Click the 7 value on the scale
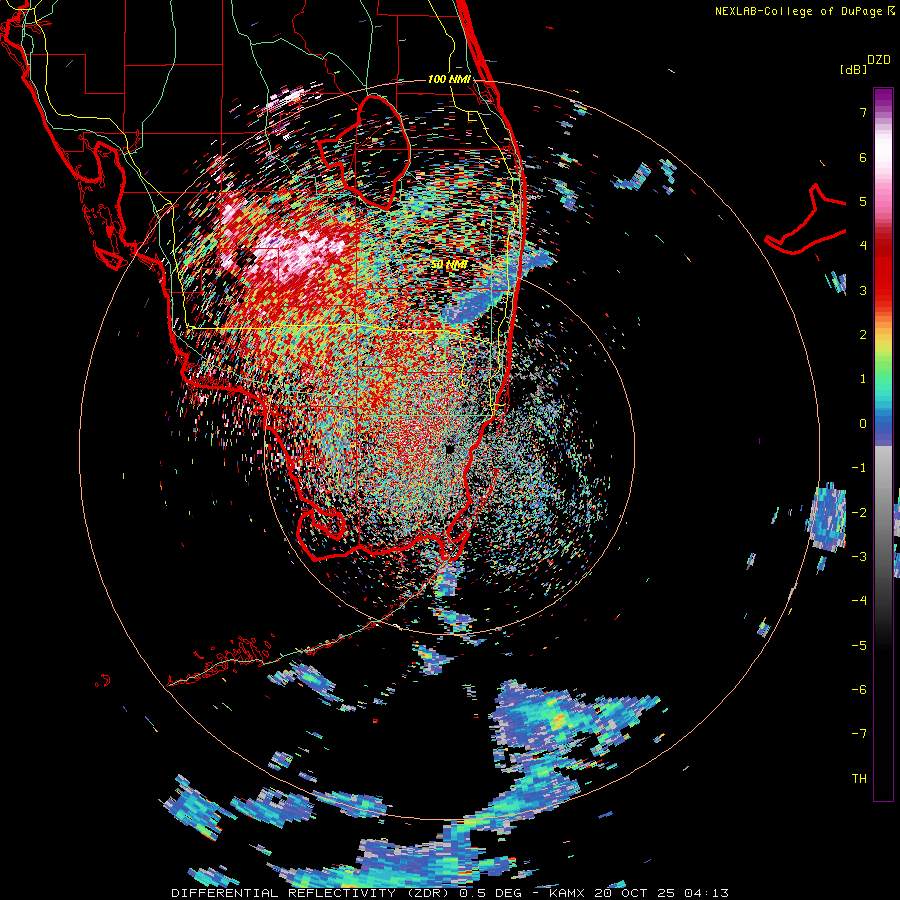 [x=863, y=112]
